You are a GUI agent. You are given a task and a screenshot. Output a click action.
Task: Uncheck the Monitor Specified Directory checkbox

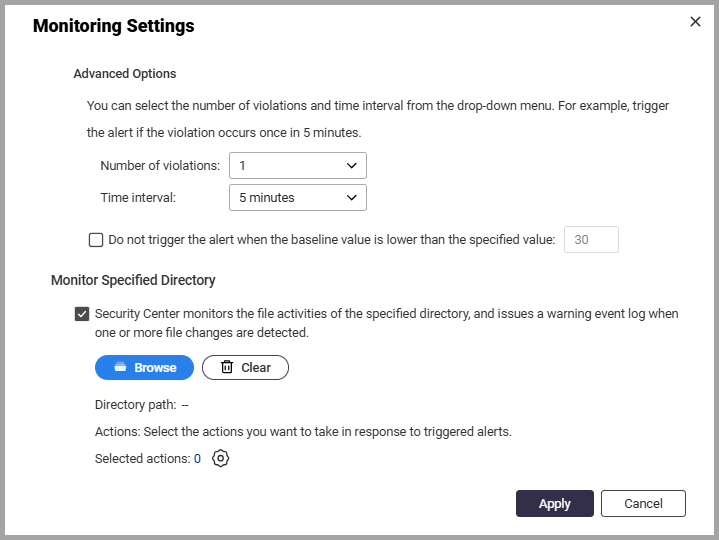[x=82, y=314]
